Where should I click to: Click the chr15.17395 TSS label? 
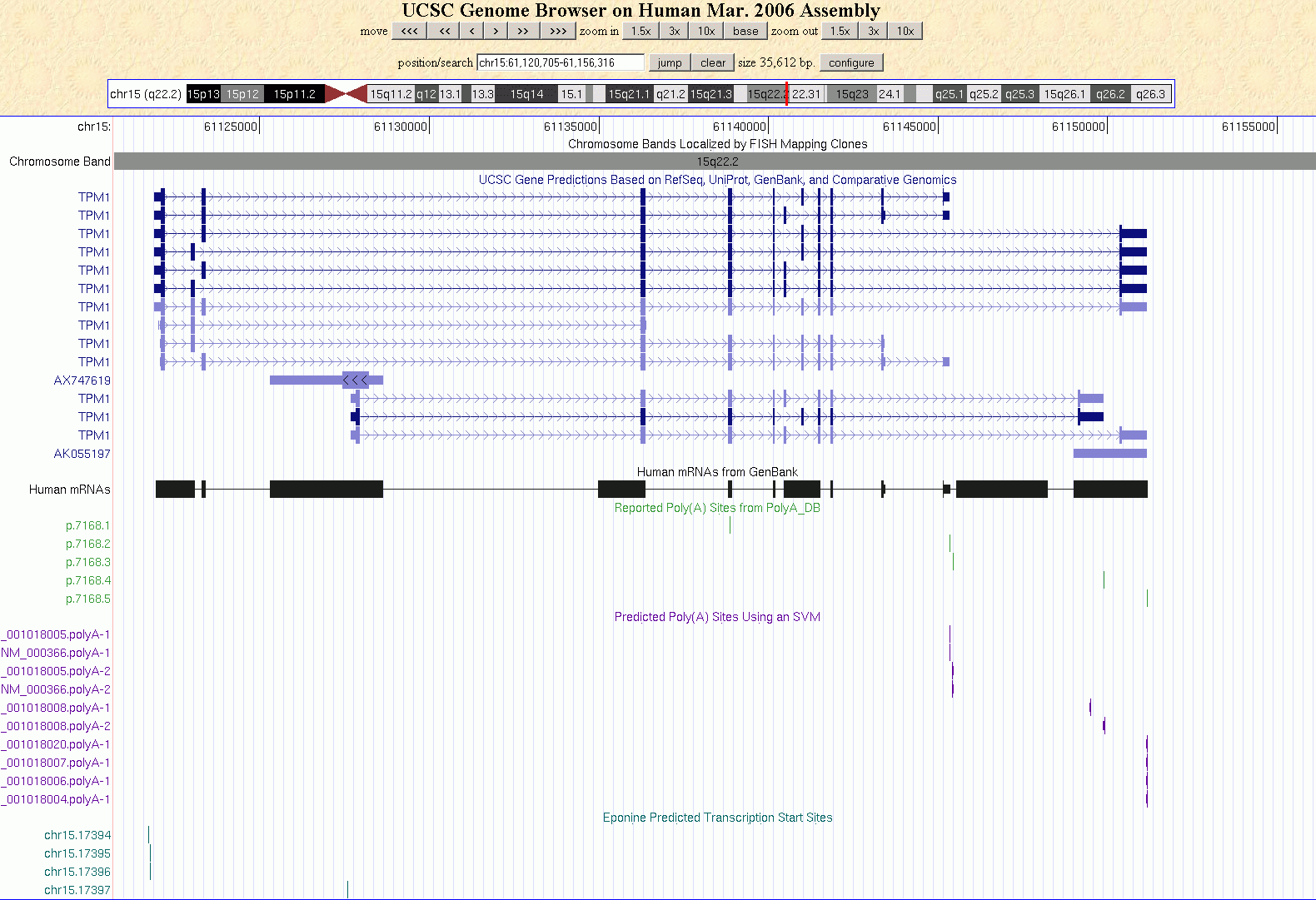click(77, 853)
